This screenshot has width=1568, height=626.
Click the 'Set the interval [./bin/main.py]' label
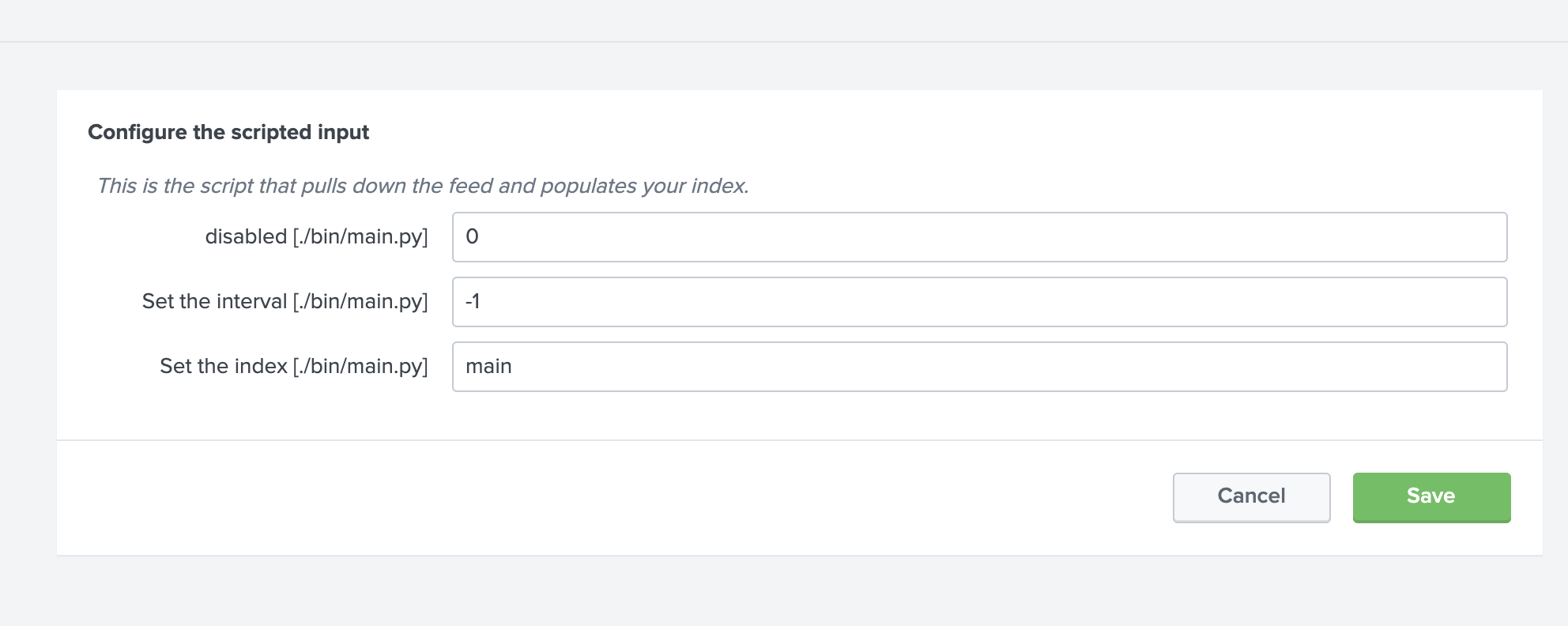285,301
